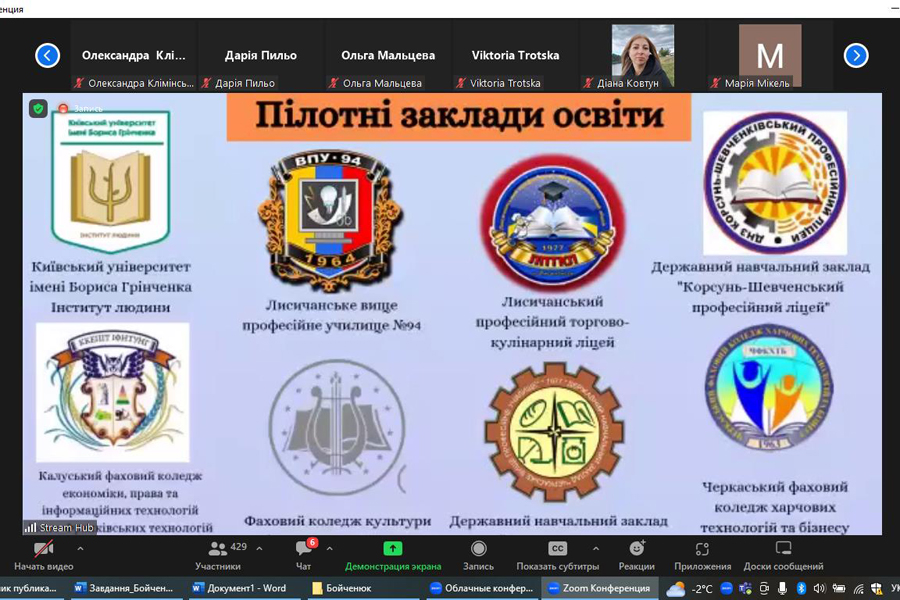Switch to Zoom Конференция taskbar item
Viewport: 900px width, 600px height.
tap(600, 588)
